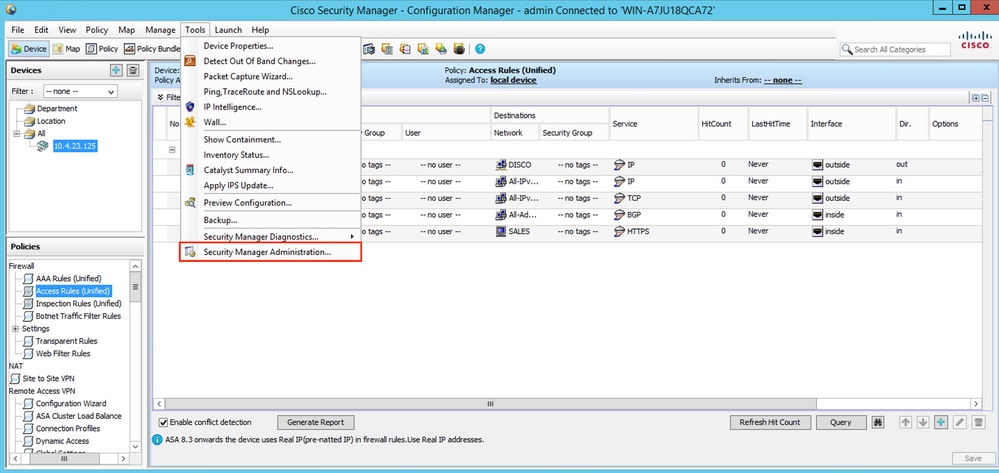999x473 pixels.
Task: Expand all table rows icon
Action: click(975, 98)
